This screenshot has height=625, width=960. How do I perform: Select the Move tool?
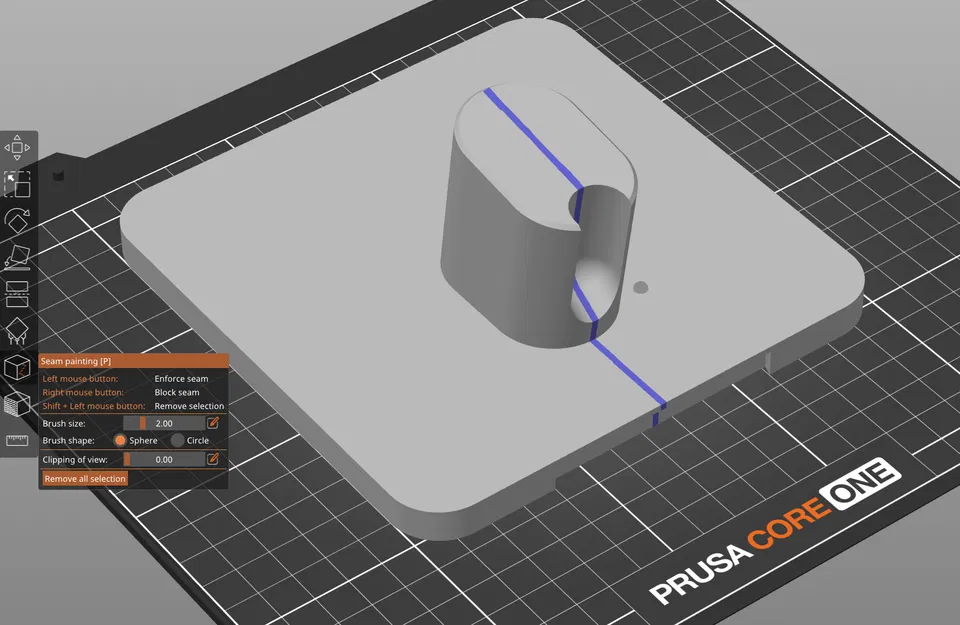[17, 148]
